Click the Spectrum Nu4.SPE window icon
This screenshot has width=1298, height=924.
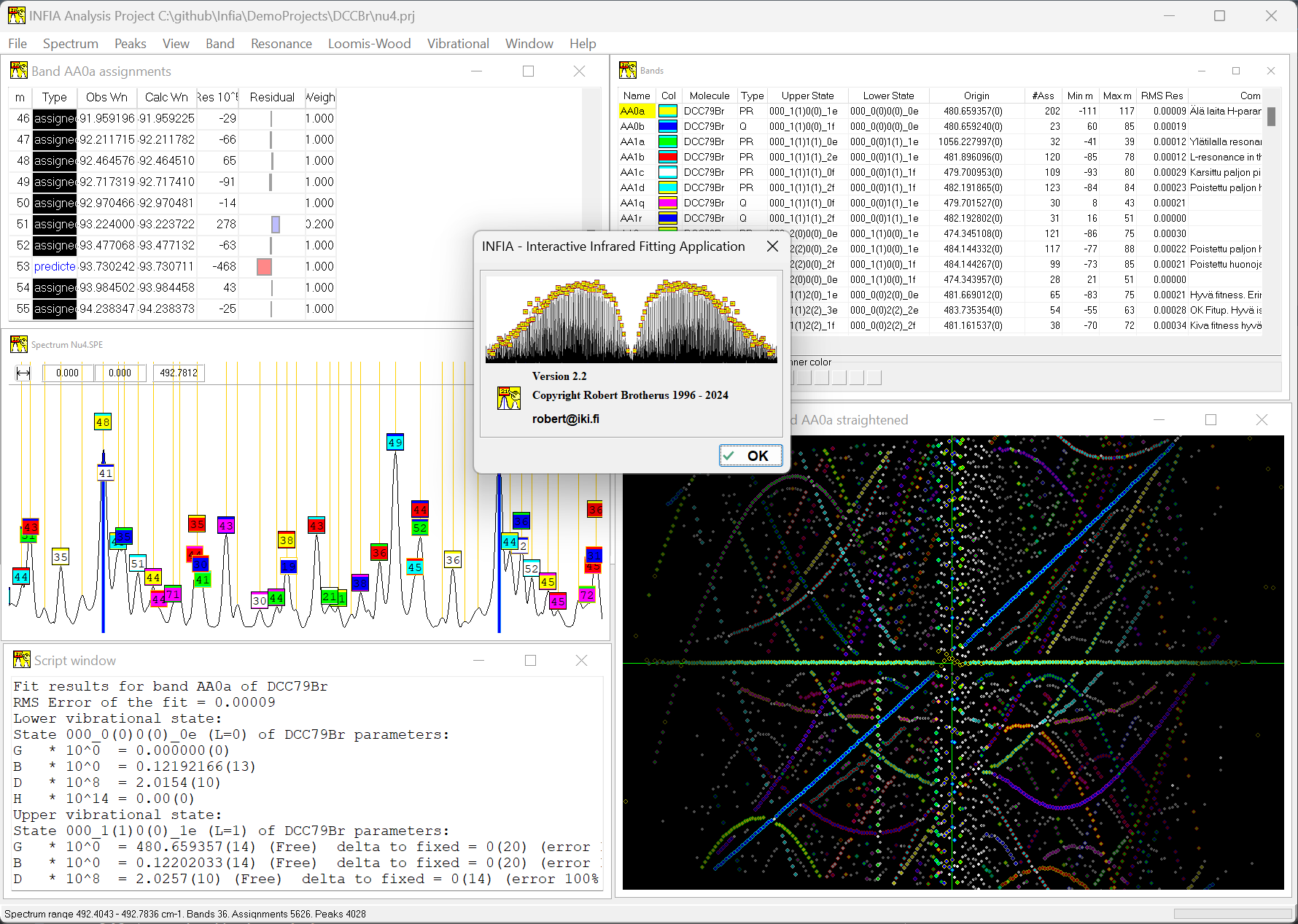[x=19, y=344]
